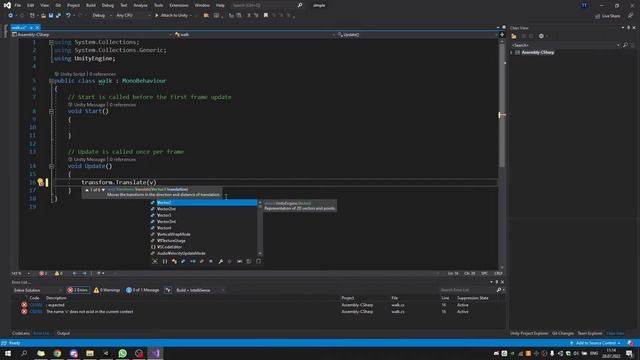Open the Assembly-CSharp project navigation dropdown
The width and height of the screenshot is (640, 360).
[92, 35]
